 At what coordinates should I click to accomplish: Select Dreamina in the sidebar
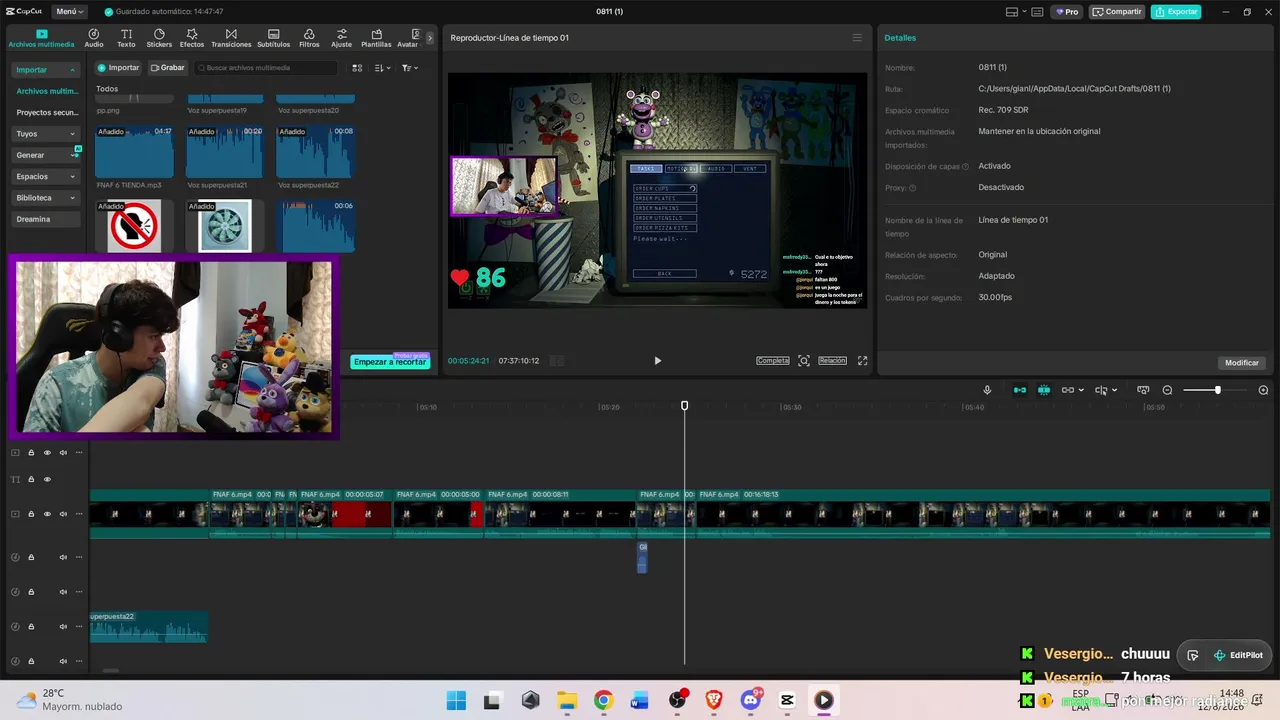pyautogui.click(x=46, y=219)
